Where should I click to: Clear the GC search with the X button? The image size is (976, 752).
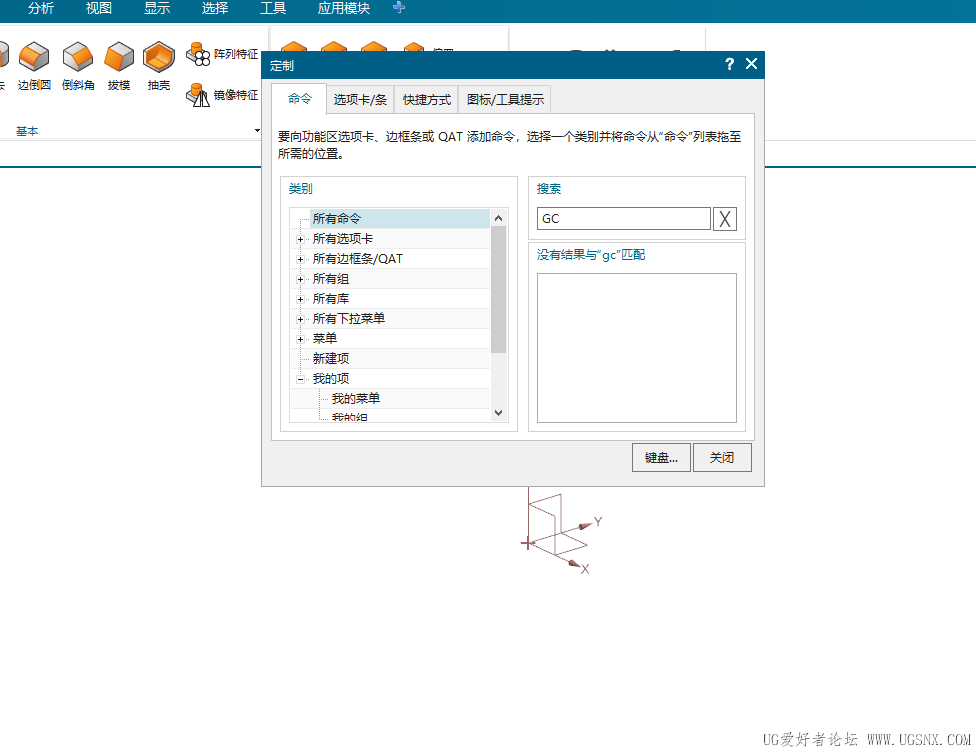point(724,218)
